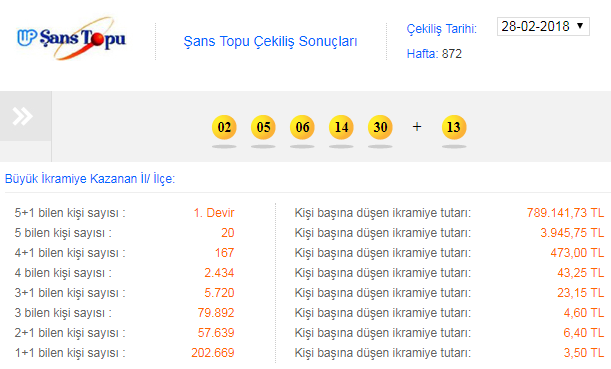Click the 4+1 bilen kişi sayısı label
611x369 pixels.
tap(70, 253)
